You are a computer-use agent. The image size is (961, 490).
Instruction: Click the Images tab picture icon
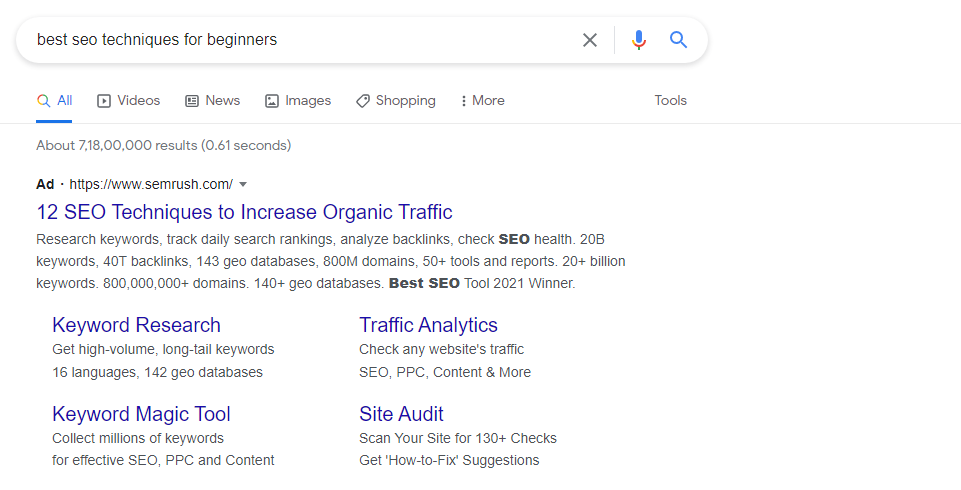[272, 101]
